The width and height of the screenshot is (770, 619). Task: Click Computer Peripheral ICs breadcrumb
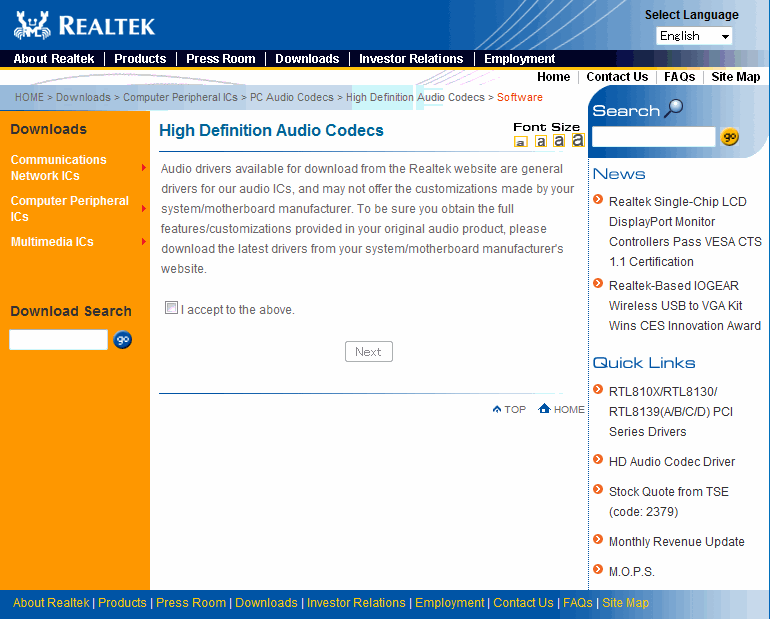[x=180, y=97]
